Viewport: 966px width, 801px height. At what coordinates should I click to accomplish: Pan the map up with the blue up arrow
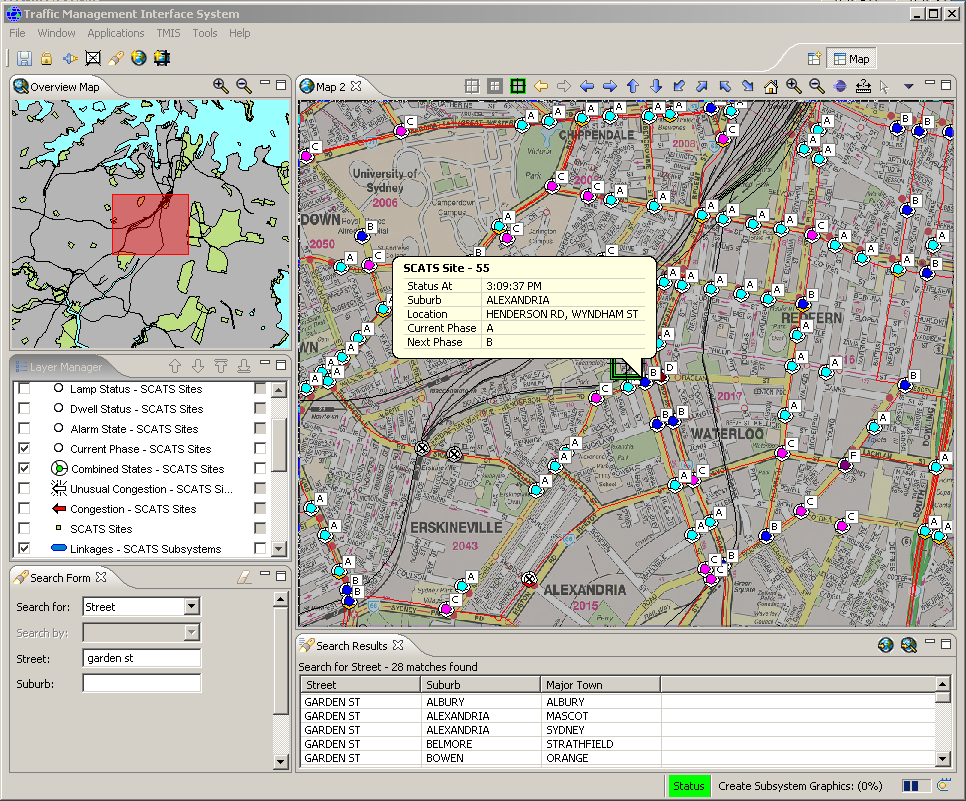[x=633, y=87]
